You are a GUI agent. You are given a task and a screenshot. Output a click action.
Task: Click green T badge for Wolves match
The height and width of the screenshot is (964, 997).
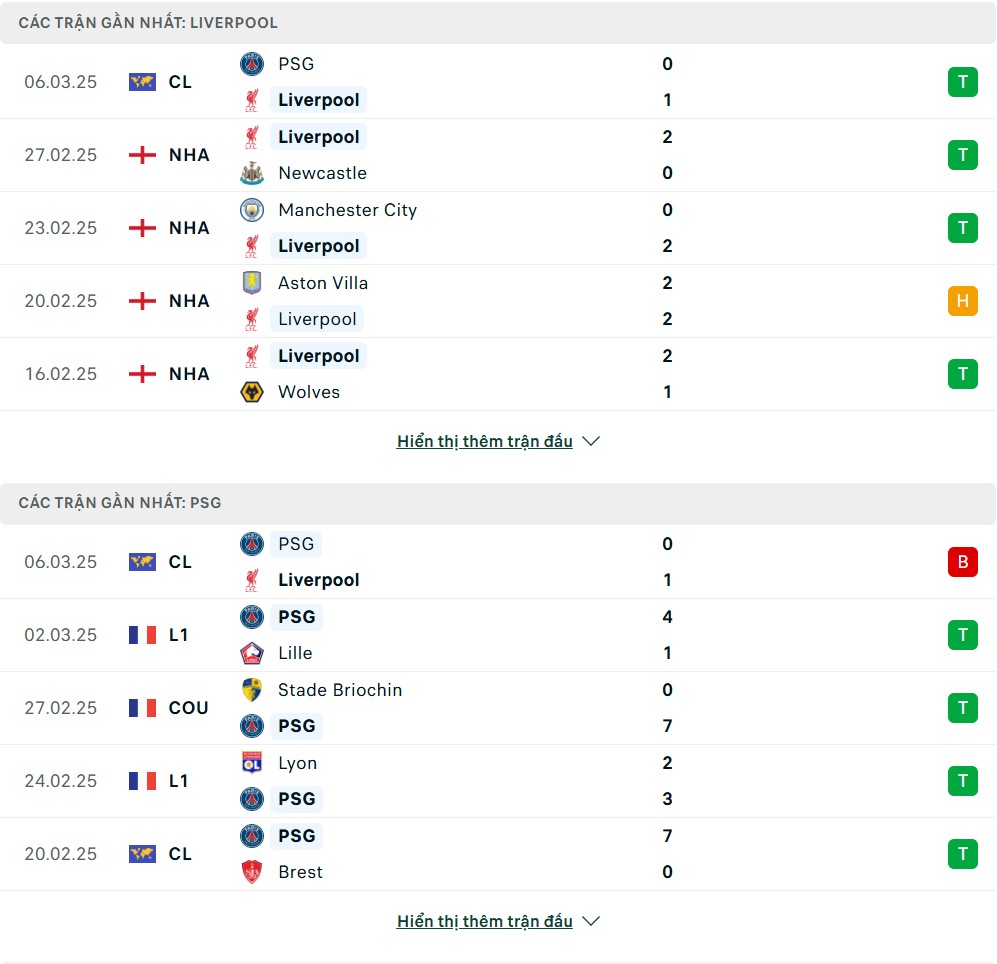click(x=963, y=374)
